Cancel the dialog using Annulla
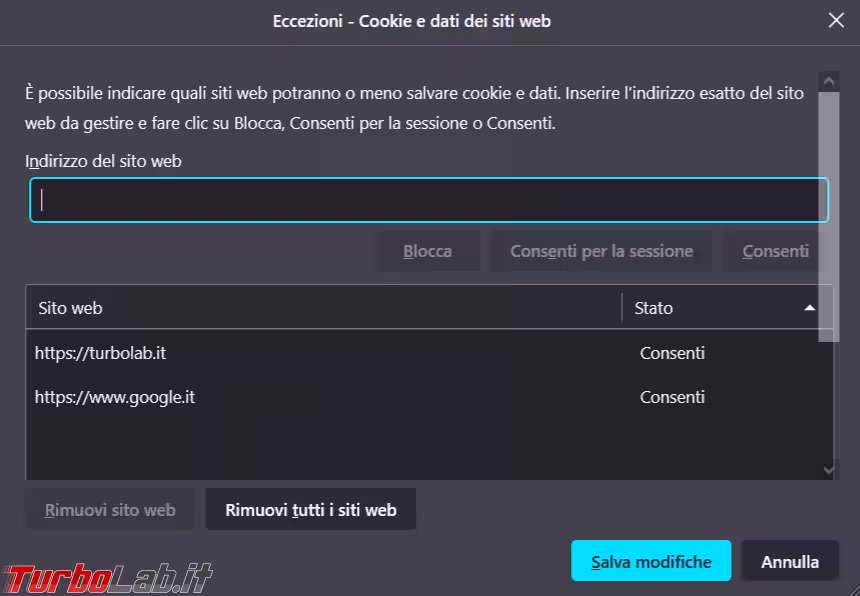Screen dimensions: 860x596 790,562
